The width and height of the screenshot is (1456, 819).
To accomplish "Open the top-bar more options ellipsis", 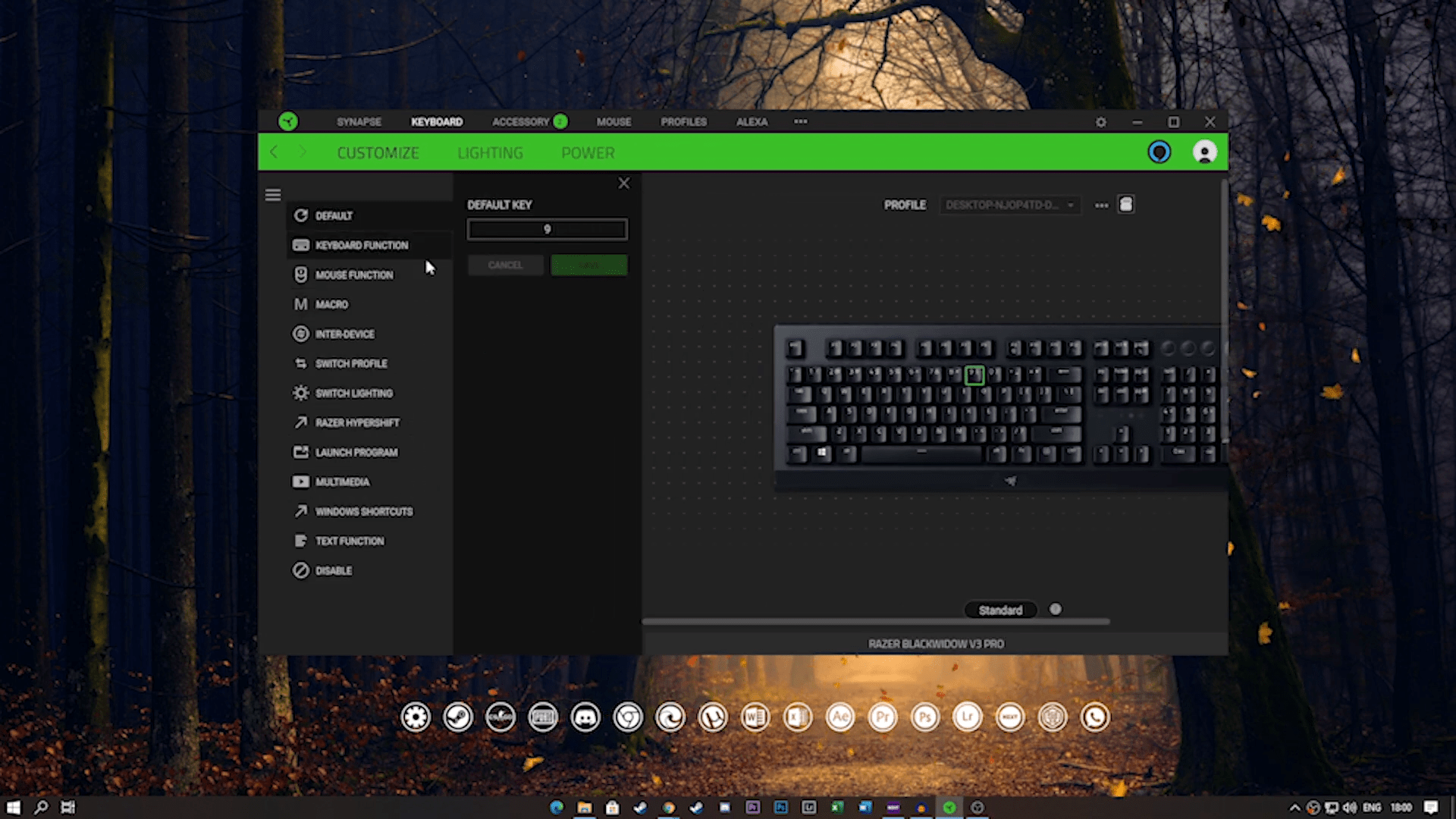I will point(800,121).
